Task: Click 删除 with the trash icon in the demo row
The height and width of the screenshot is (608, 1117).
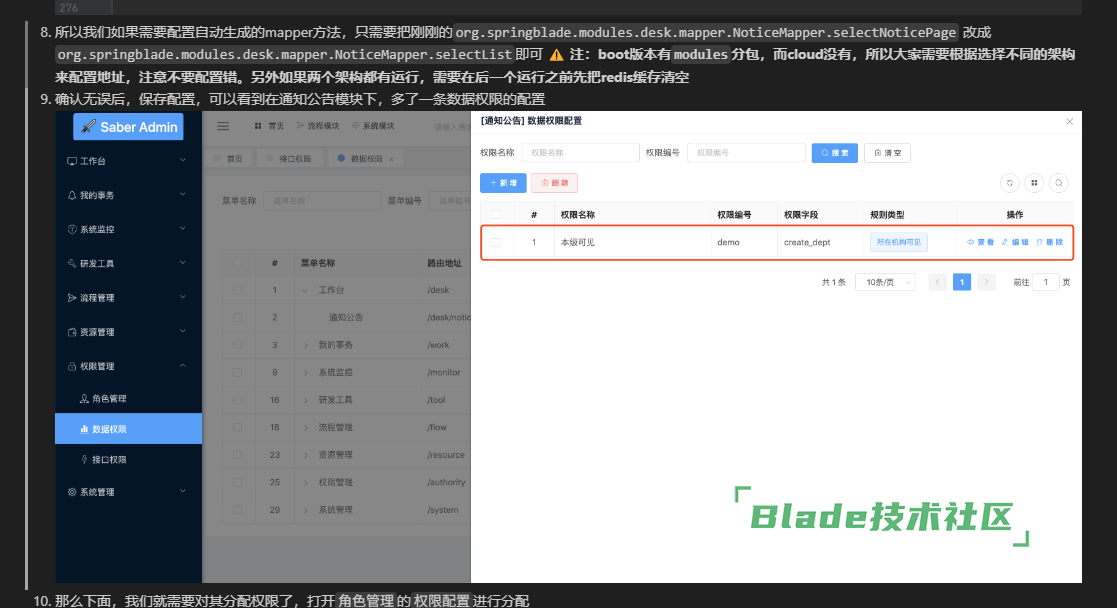Action: pyautogui.click(x=1049, y=242)
